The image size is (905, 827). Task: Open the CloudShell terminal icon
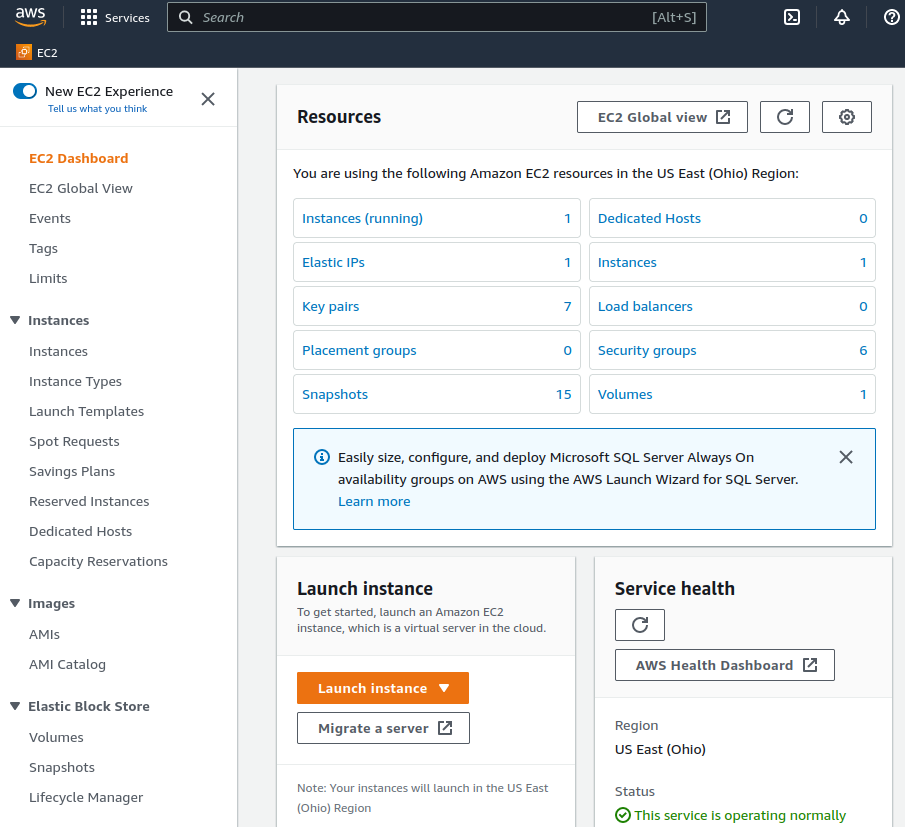[x=791, y=17]
